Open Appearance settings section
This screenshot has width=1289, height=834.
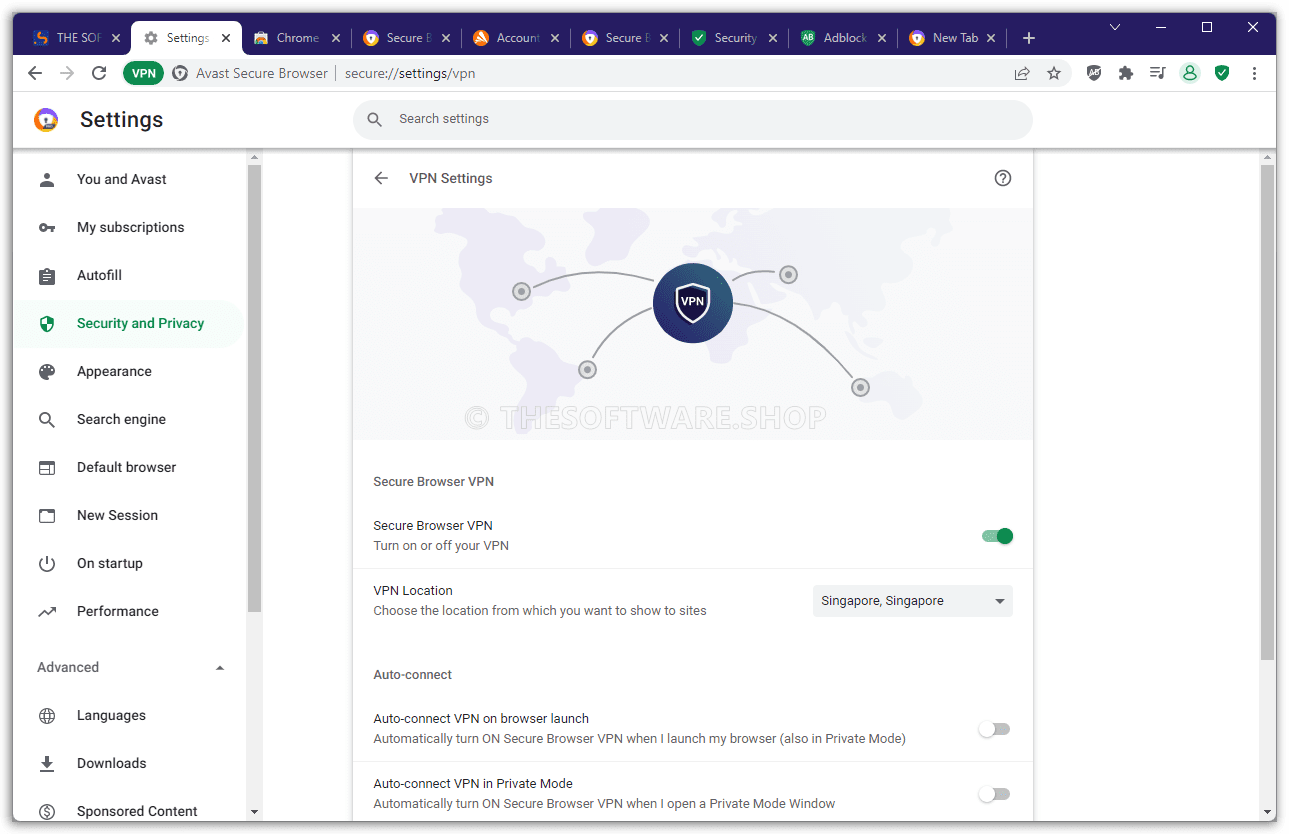point(128,371)
